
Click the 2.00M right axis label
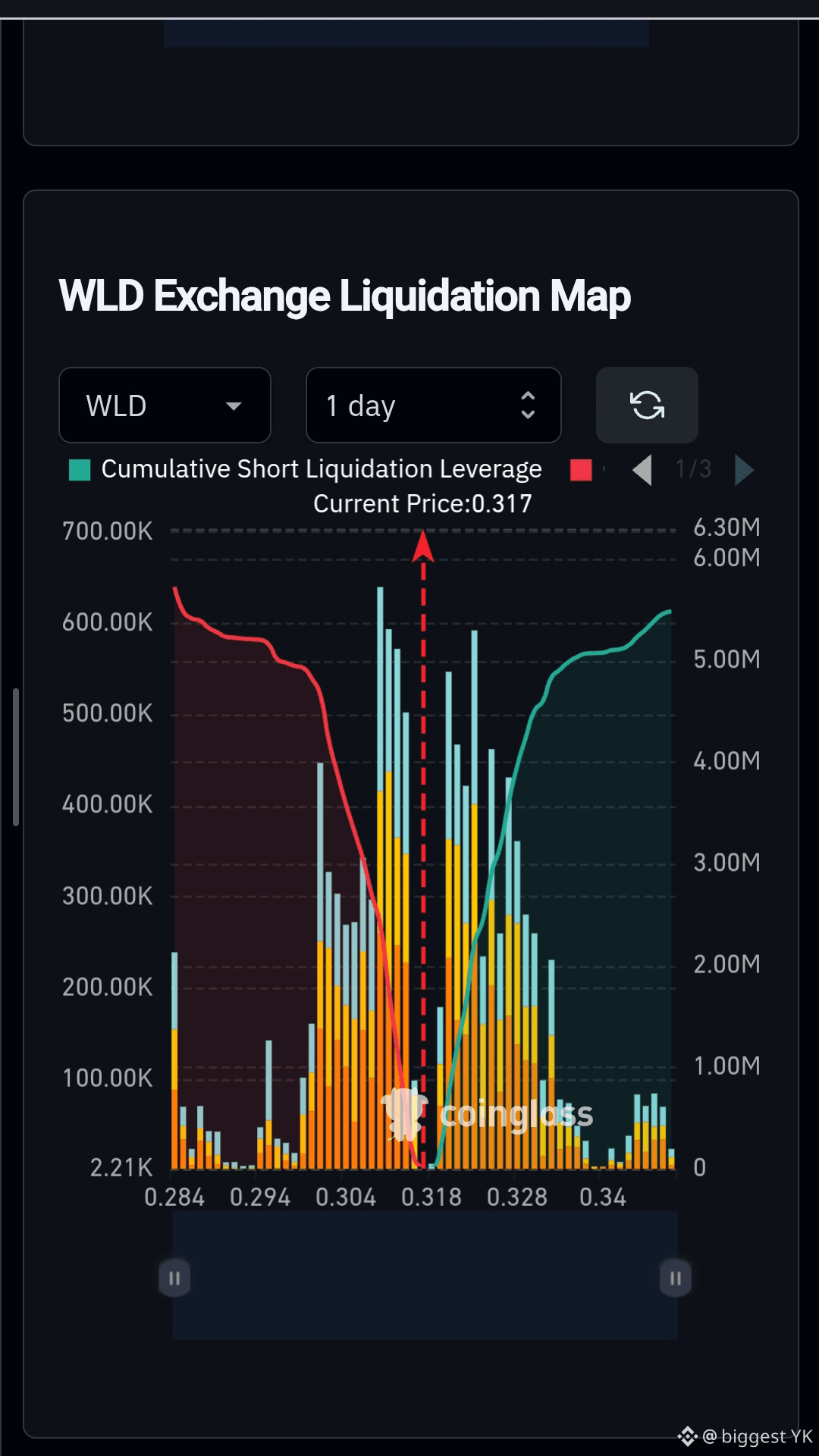tap(726, 964)
